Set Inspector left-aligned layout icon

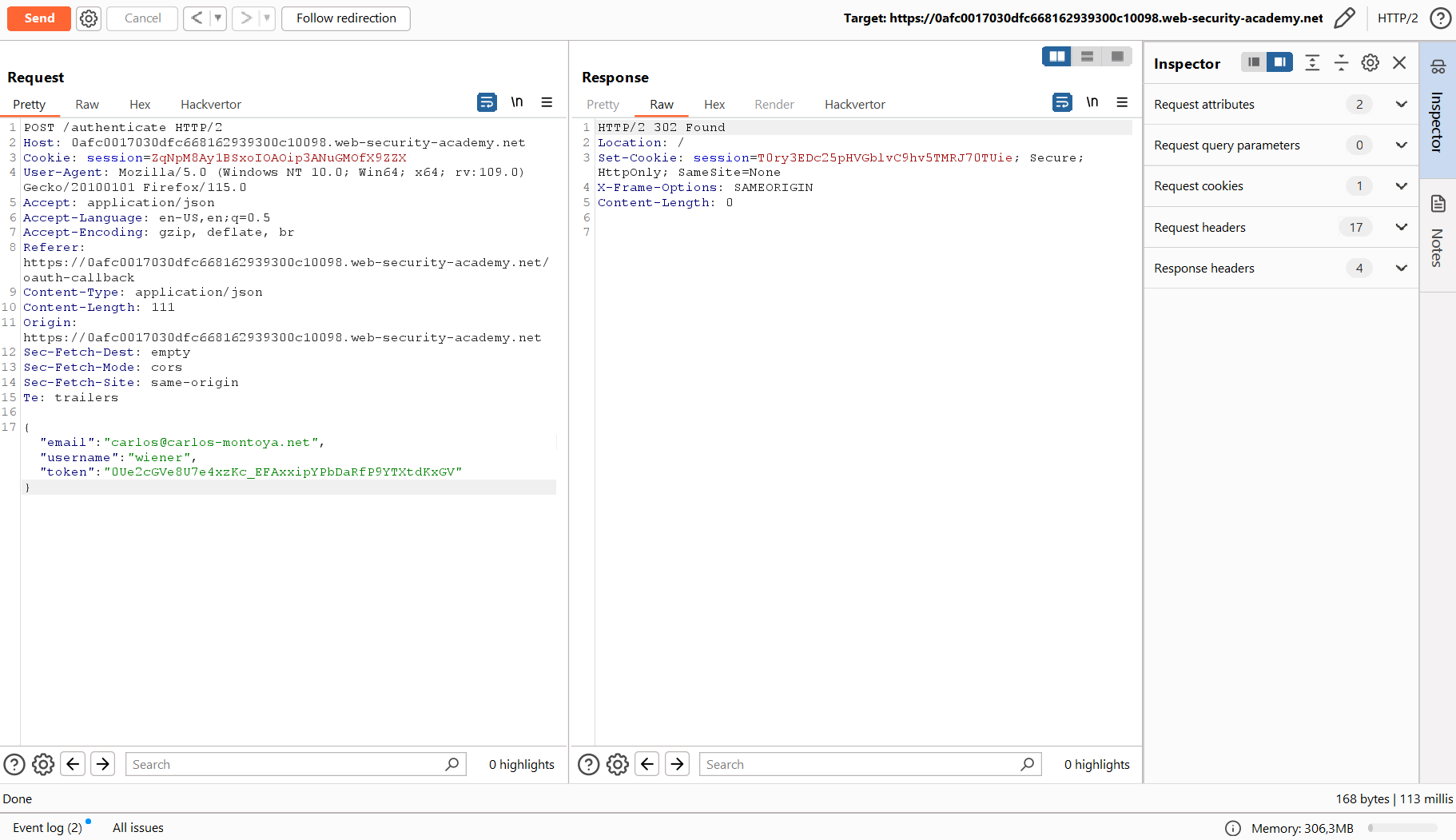(1254, 62)
